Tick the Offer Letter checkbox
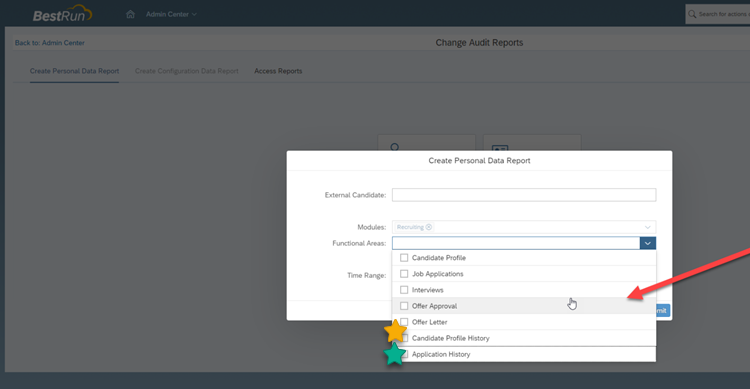 click(404, 322)
